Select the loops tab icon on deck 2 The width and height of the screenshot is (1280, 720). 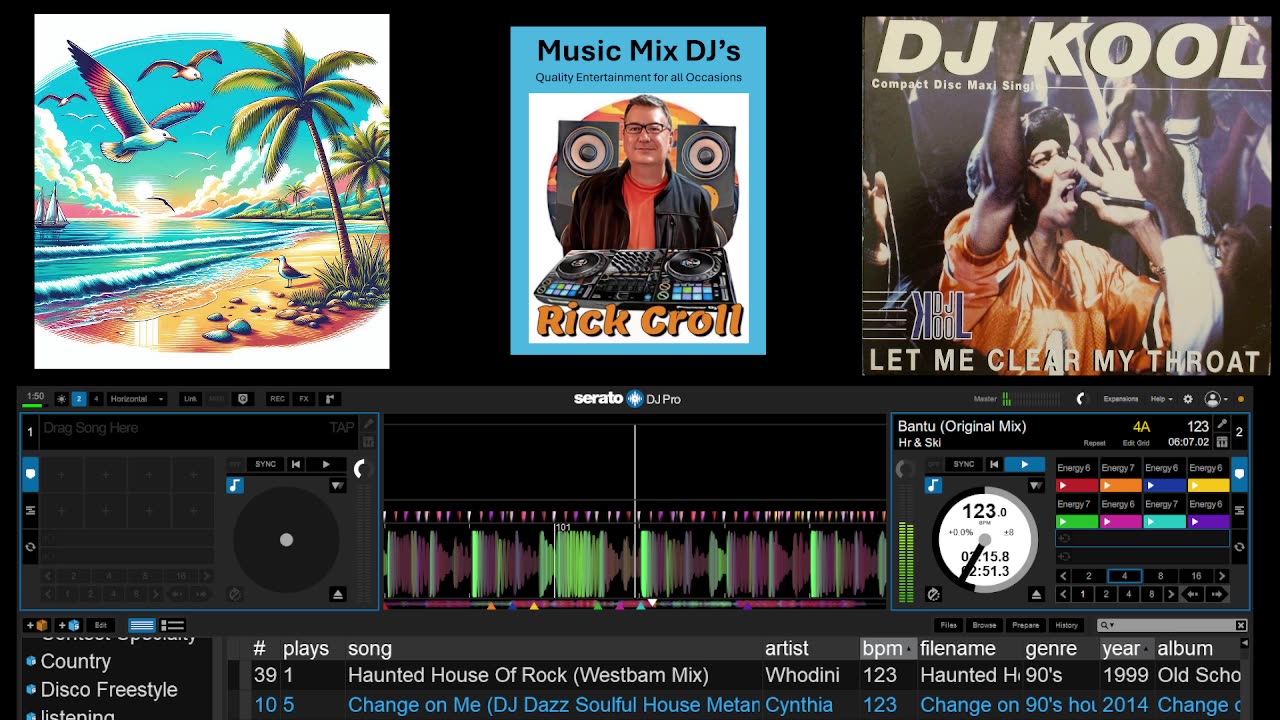[1239, 510]
